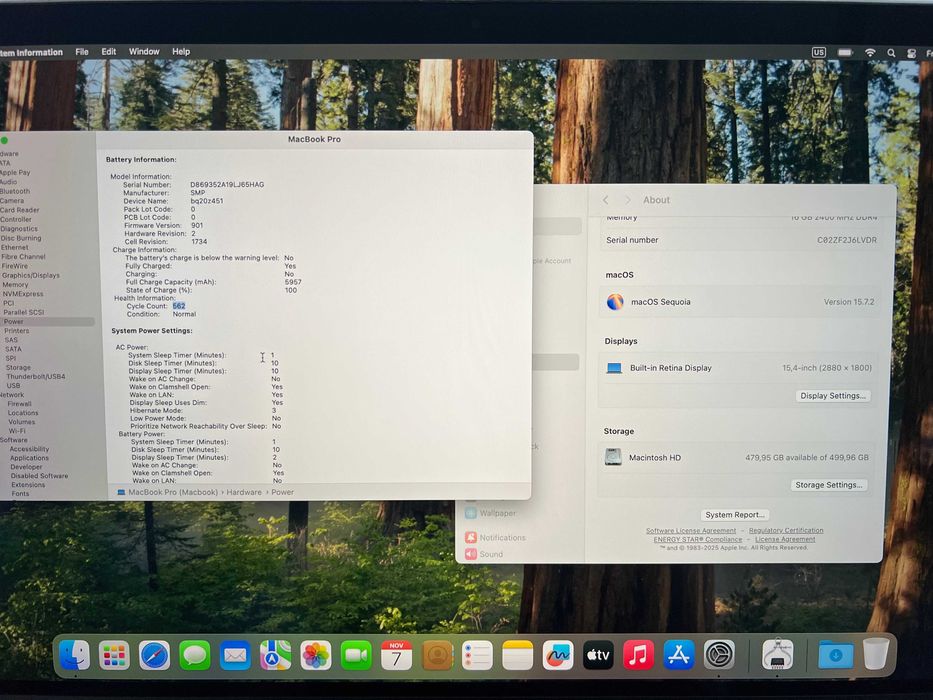Click the US input source indicator

[x=819, y=52]
